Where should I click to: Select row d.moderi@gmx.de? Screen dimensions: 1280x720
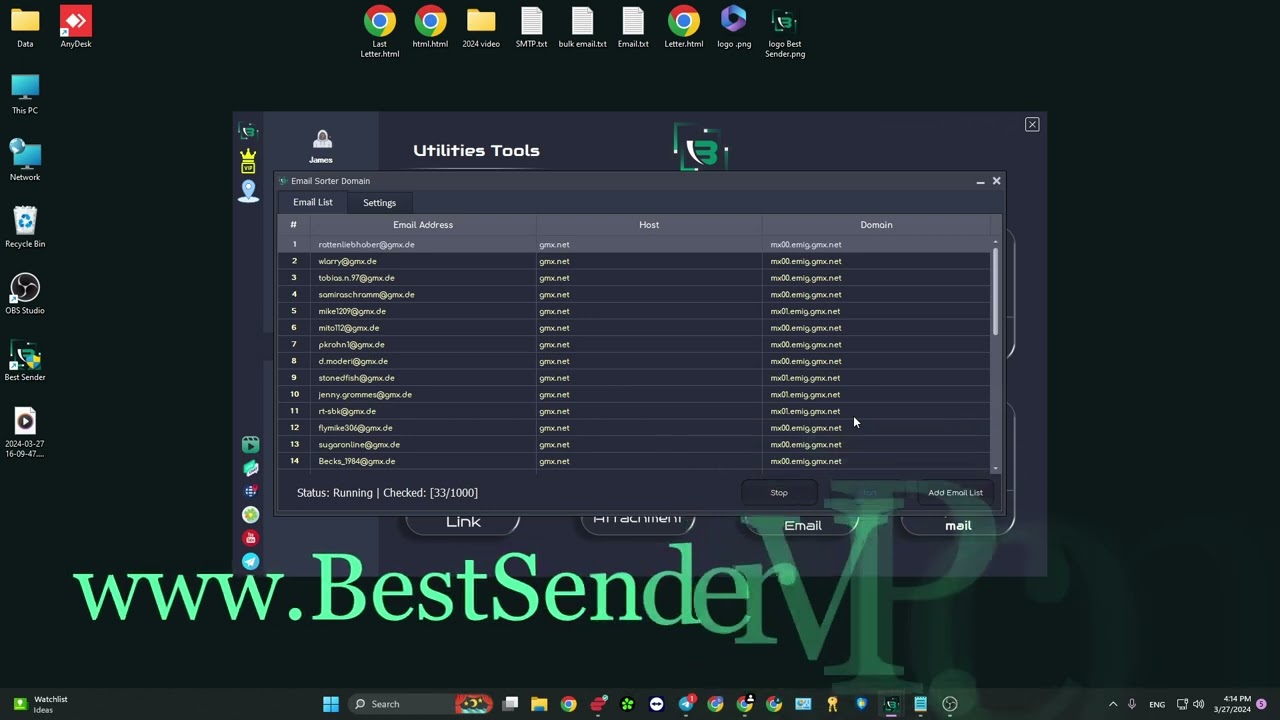(x=634, y=361)
